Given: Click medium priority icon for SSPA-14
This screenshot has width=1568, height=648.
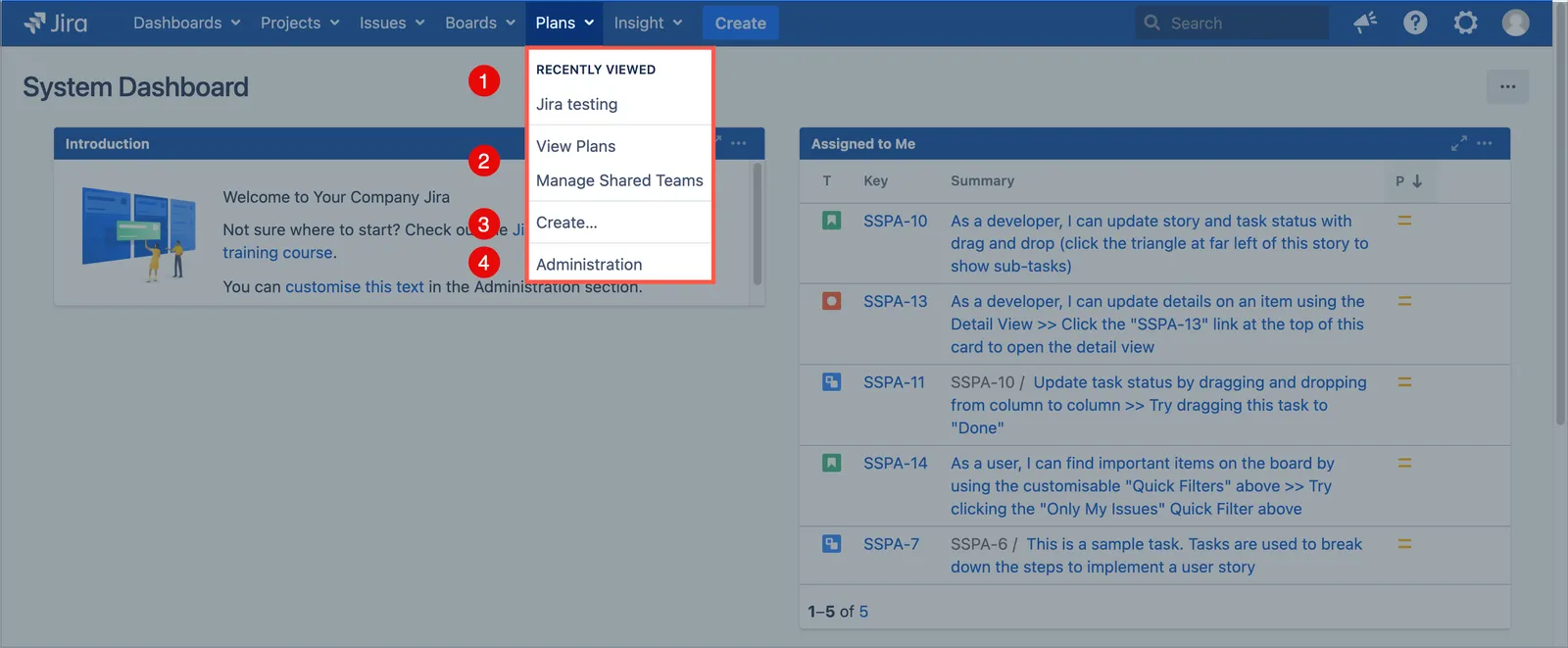Looking at the screenshot, I should click(1404, 463).
